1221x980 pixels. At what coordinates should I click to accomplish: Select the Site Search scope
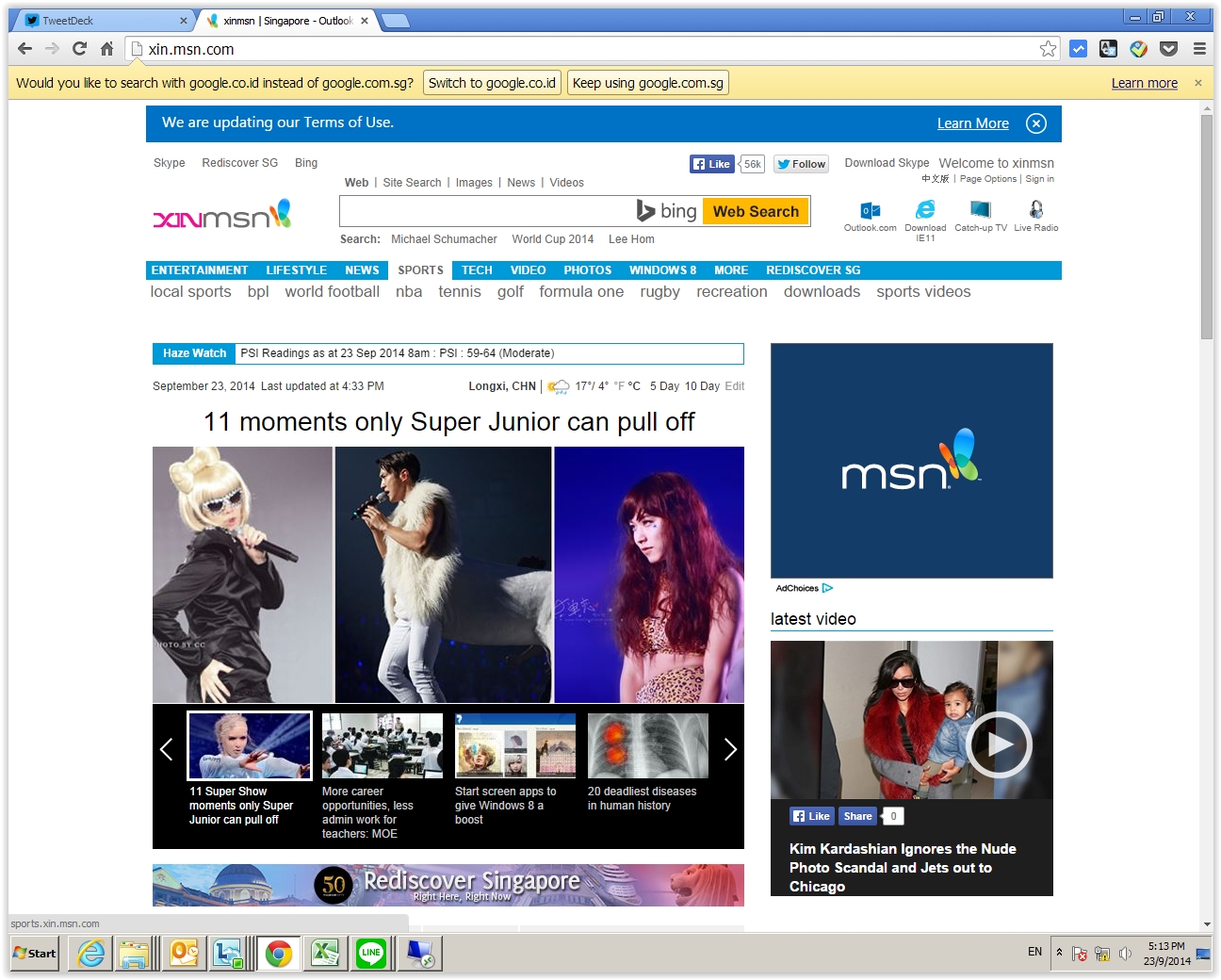click(x=412, y=183)
